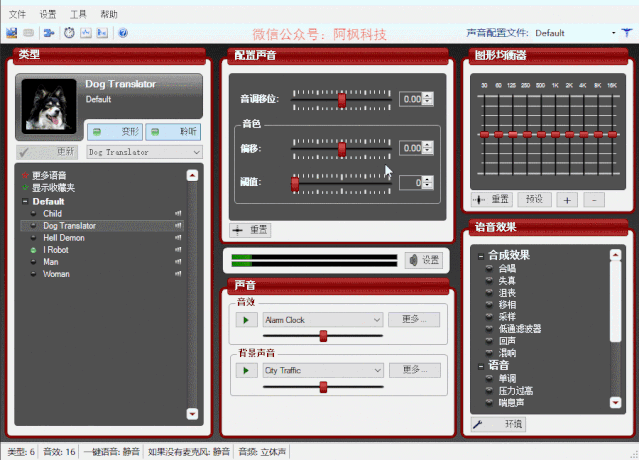Click the signal icon on the Dog Translator row
The width and height of the screenshot is (639, 460).
coord(178,225)
